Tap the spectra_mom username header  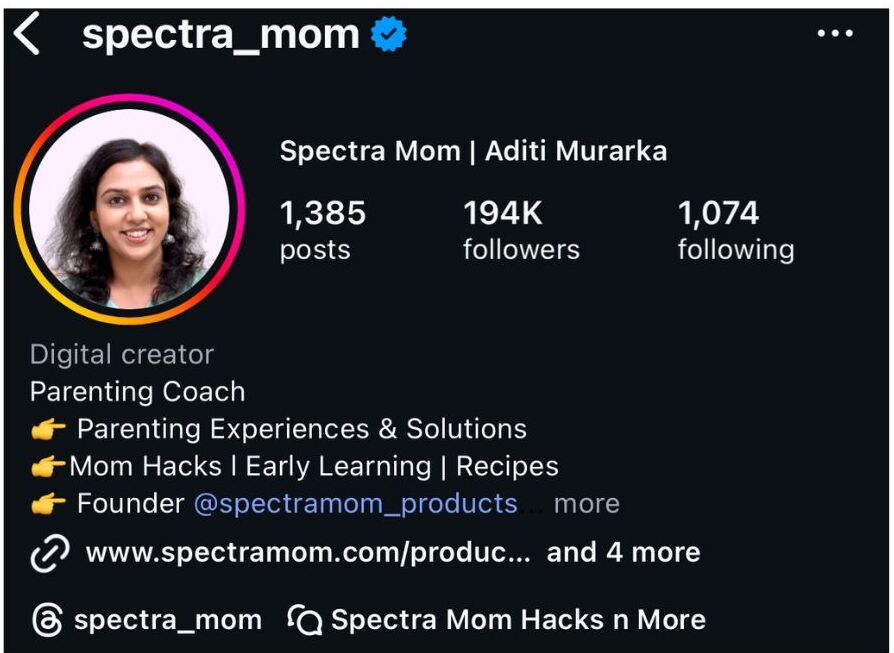click(x=220, y=35)
